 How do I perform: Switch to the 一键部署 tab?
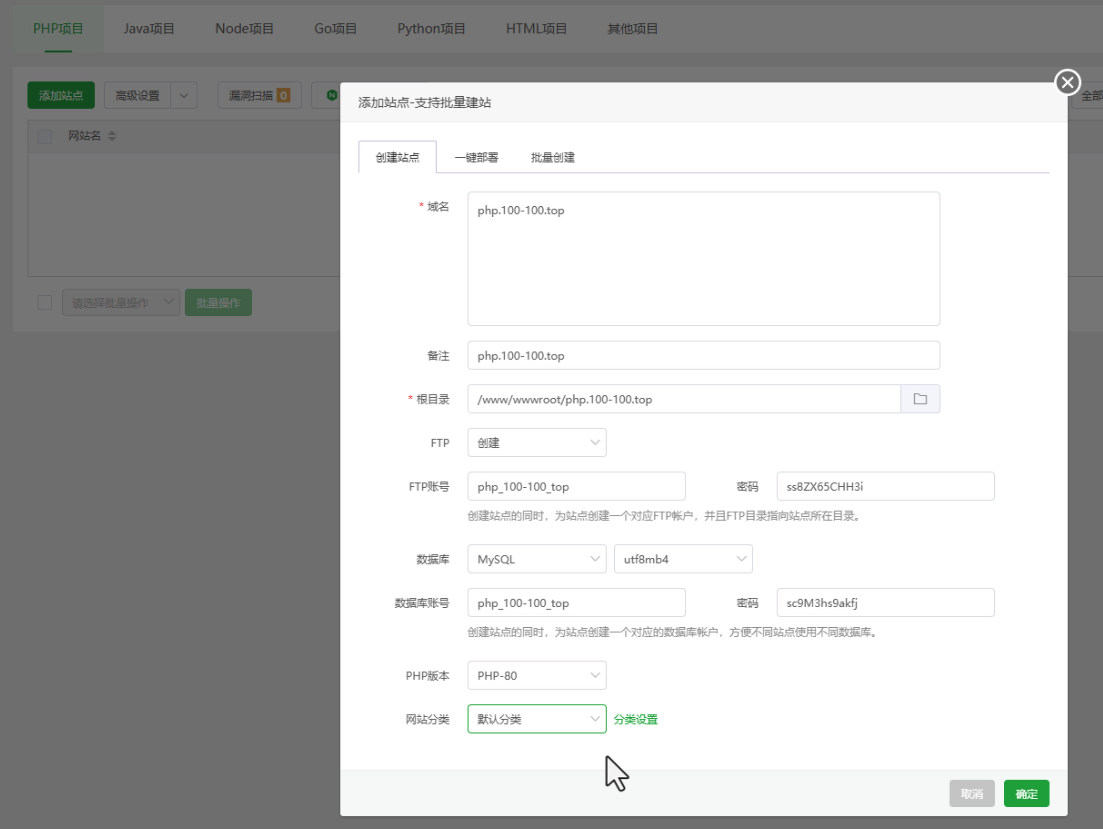tap(476, 158)
